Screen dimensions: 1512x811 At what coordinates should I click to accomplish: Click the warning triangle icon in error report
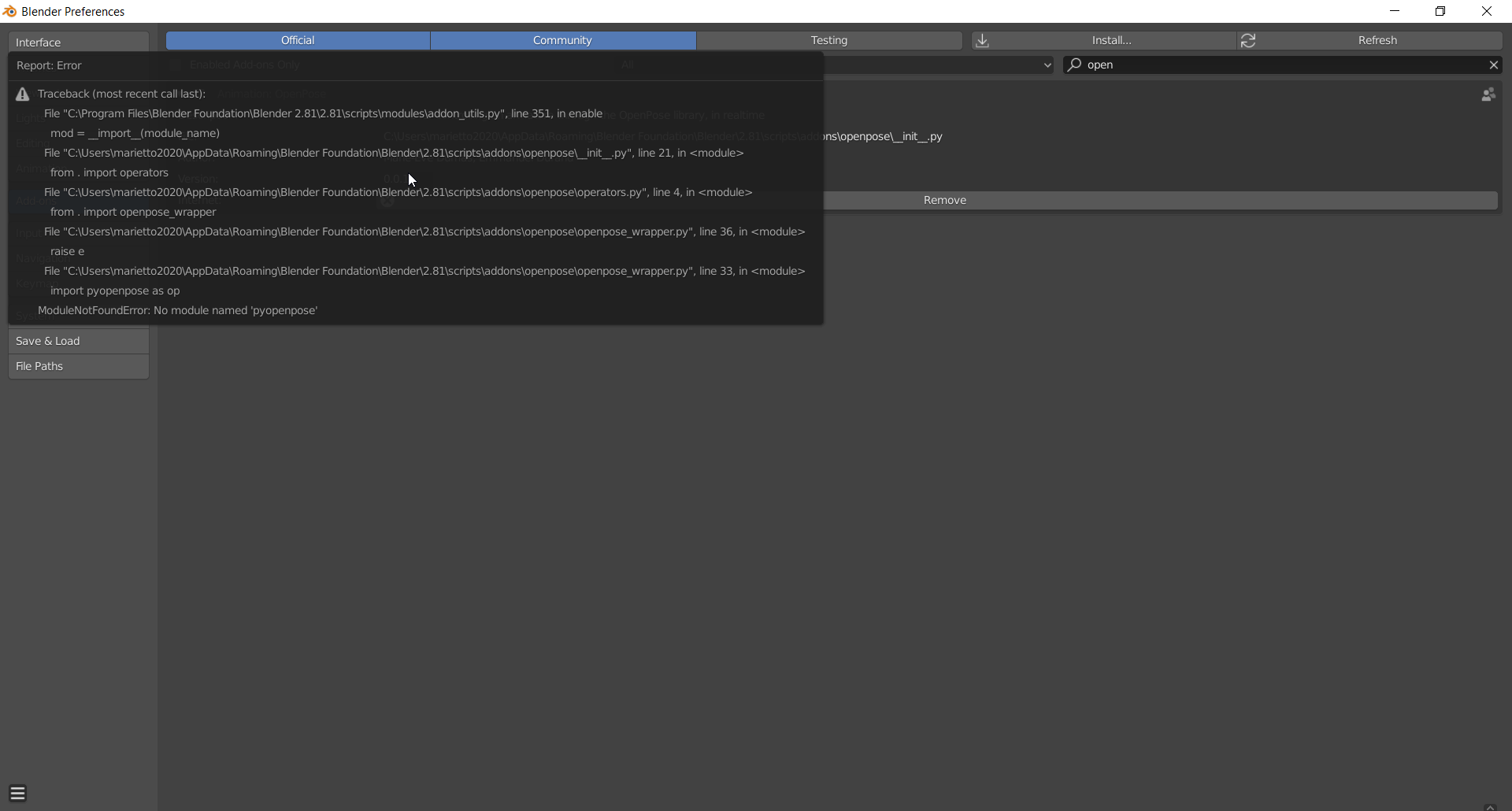[x=23, y=94]
